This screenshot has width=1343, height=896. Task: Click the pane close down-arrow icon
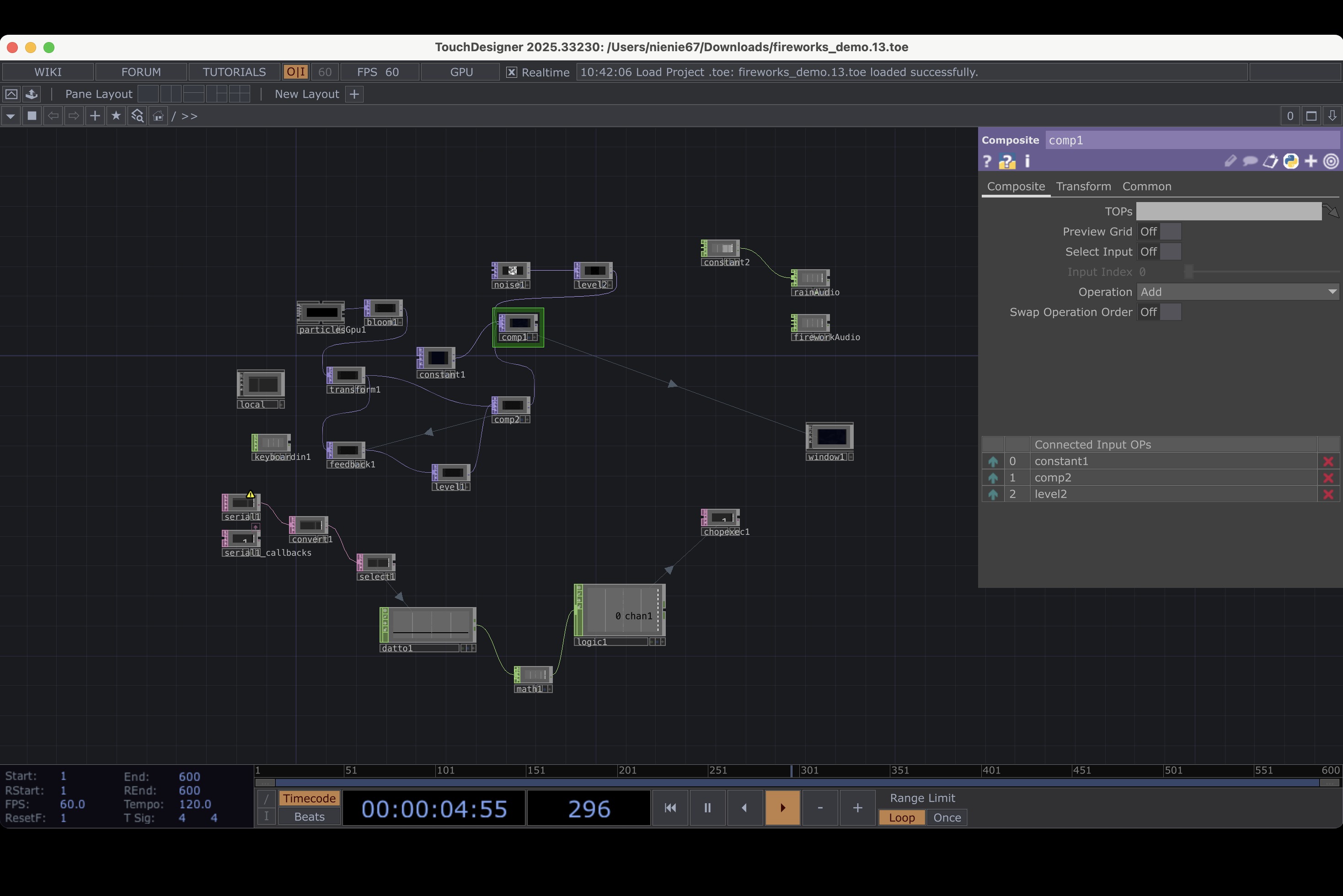coord(1332,116)
